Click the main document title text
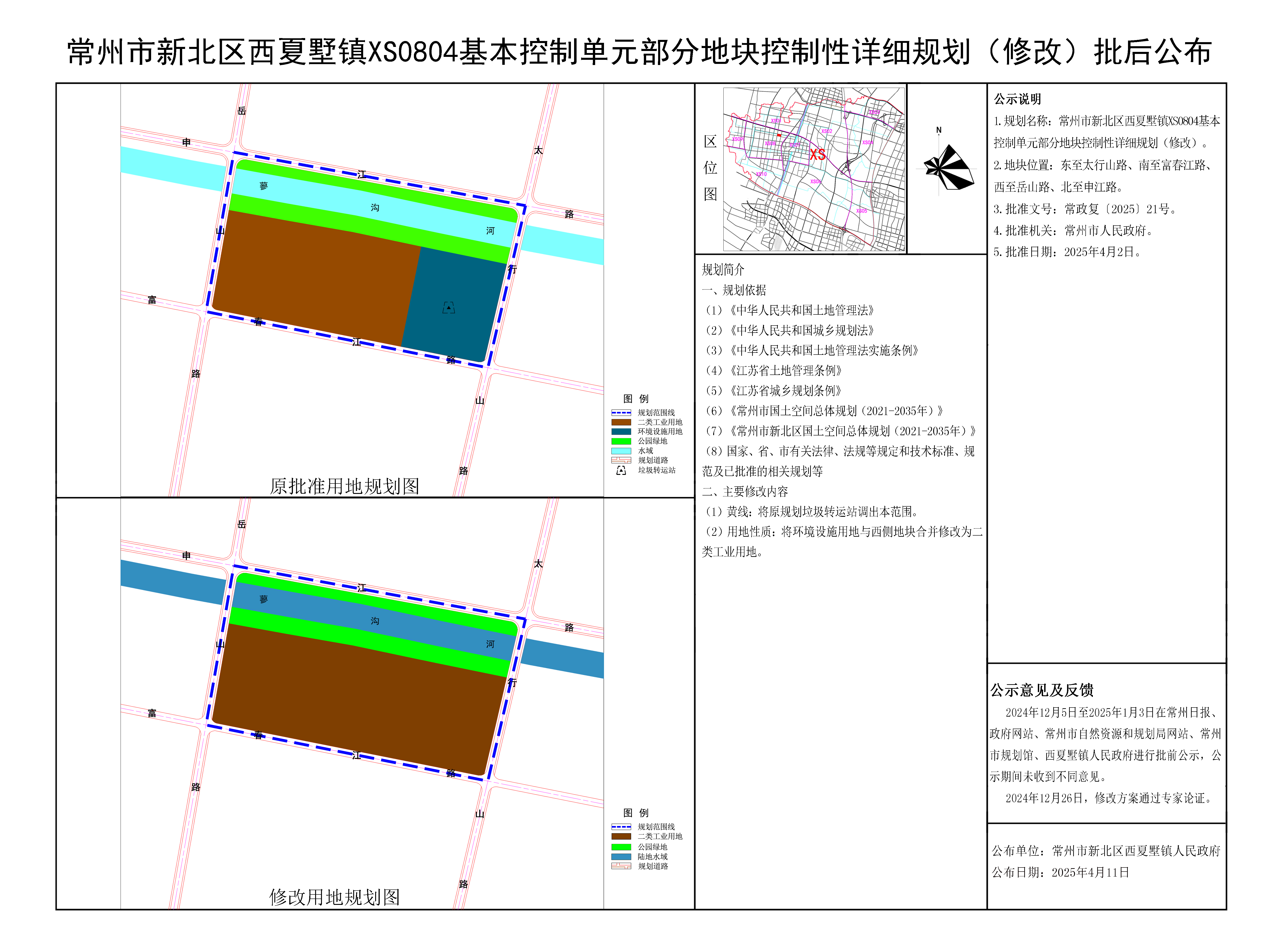 [640, 52]
